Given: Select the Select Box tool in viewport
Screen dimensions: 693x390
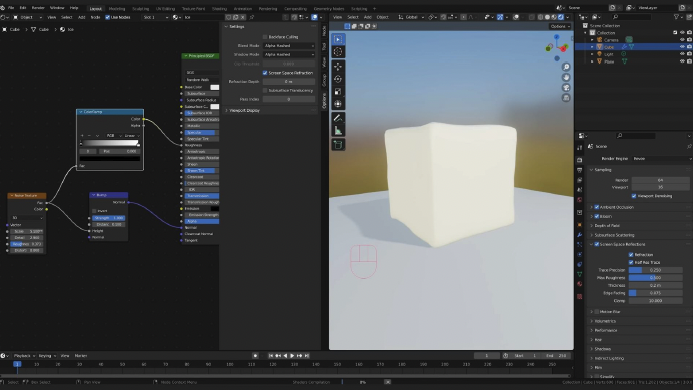Looking at the screenshot, I should tap(338, 39).
